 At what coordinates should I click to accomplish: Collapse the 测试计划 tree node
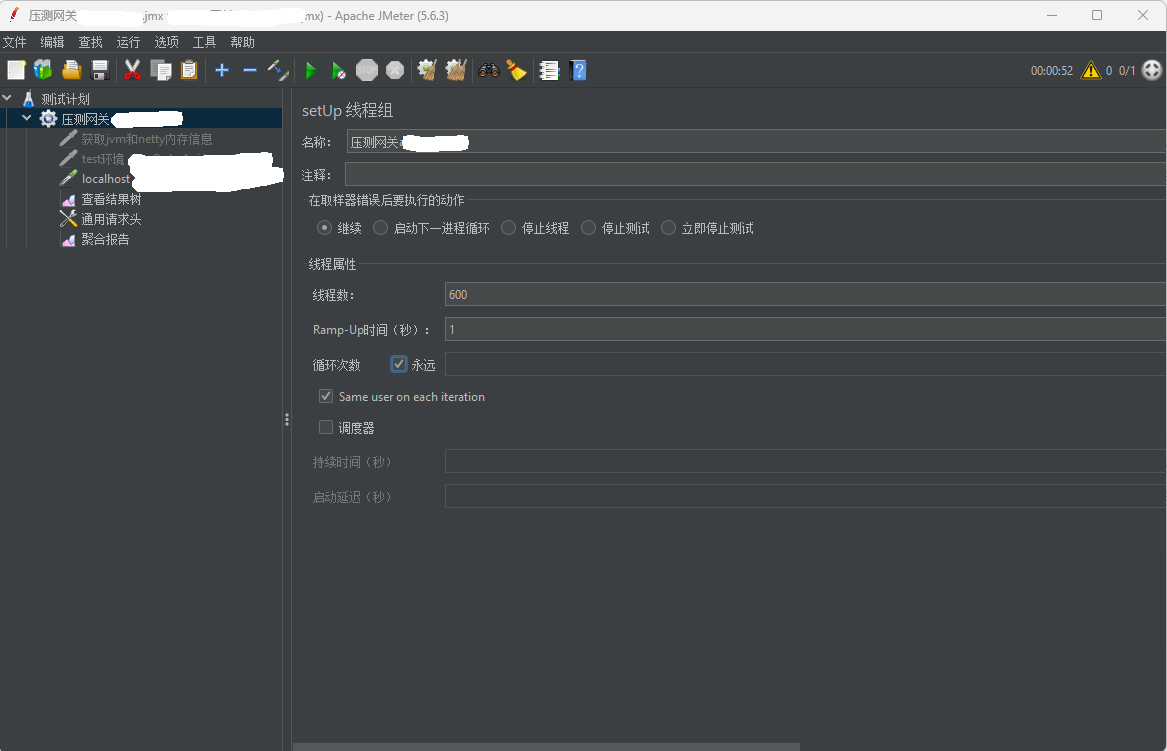tap(8, 99)
